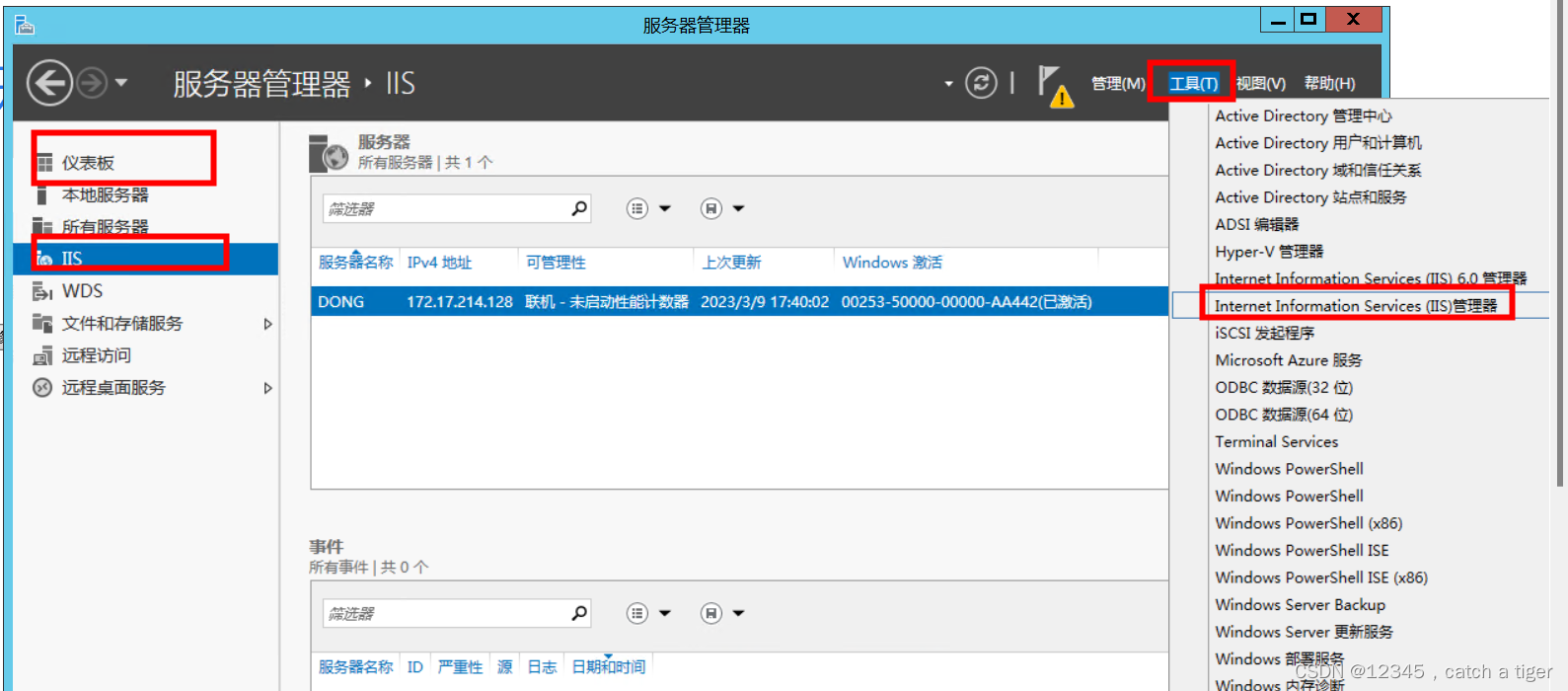Click the WDS sidebar icon
Image resolution: width=1568 pixels, height=691 pixels.
coord(42,291)
